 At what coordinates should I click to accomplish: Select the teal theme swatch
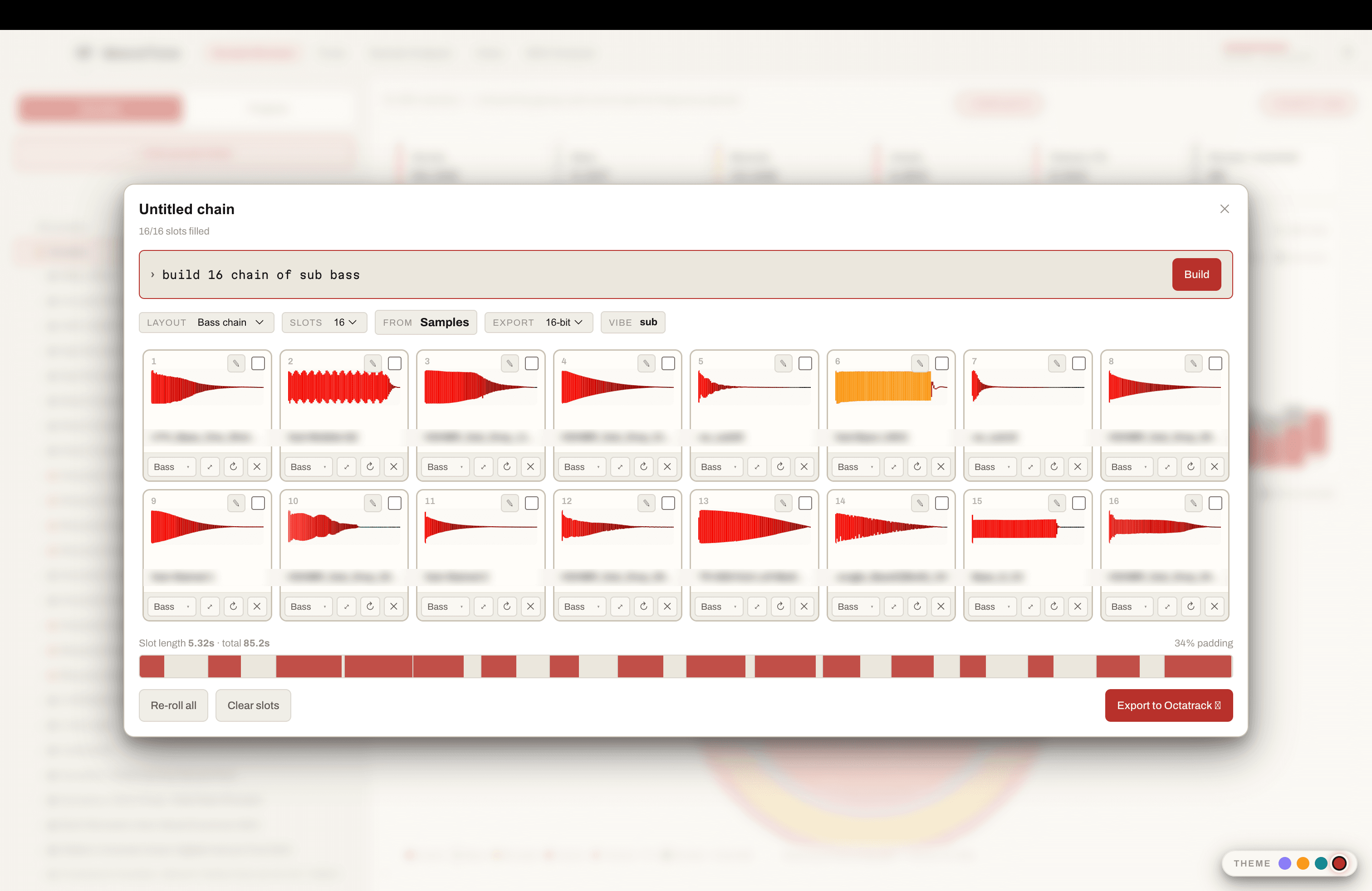[x=1321, y=863]
